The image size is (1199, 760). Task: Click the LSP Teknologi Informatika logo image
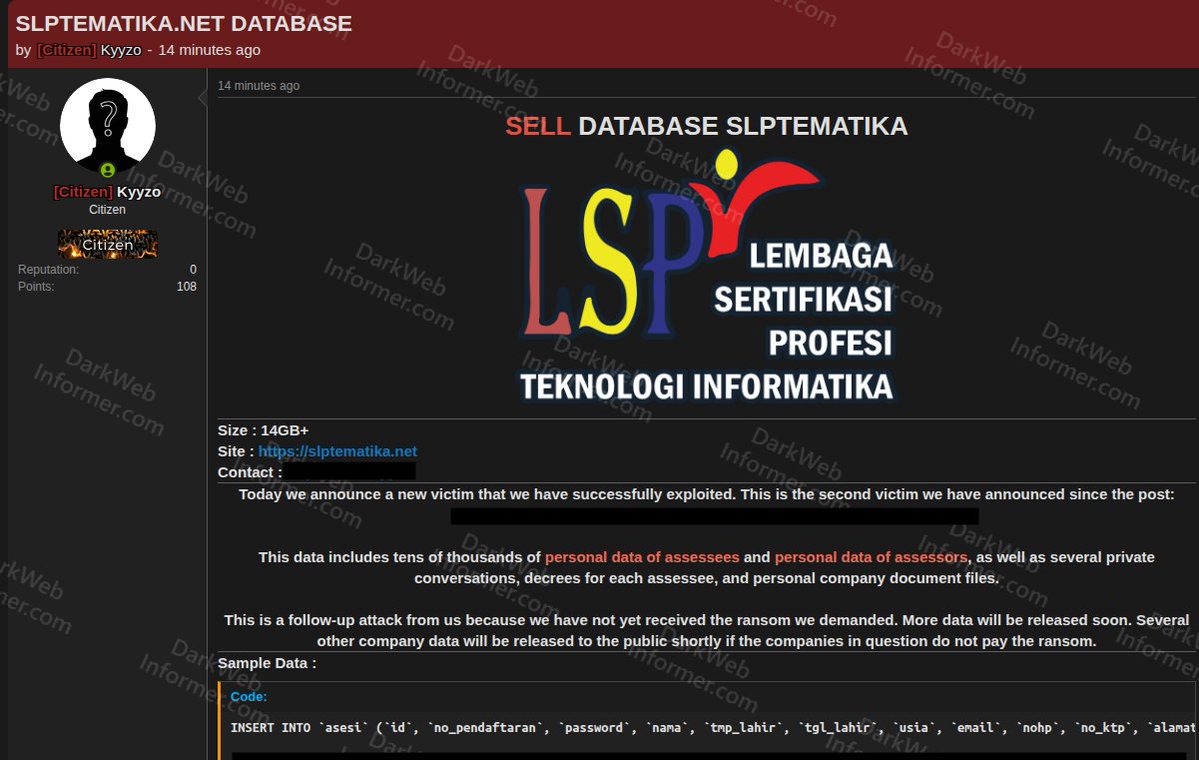pyautogui.click(x=707, y=277)
